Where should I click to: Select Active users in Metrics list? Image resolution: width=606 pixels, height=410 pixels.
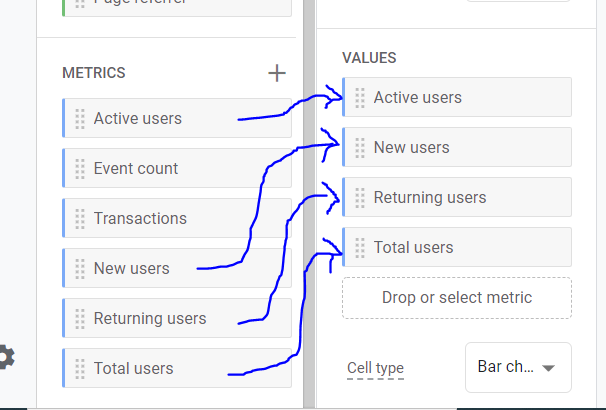pos(177,118)
